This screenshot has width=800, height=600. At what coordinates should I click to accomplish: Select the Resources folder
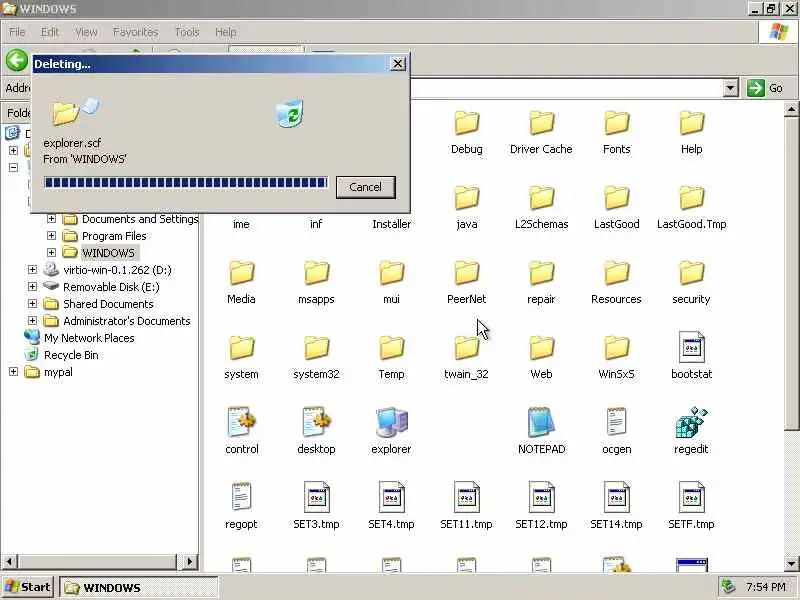(616, 283)
